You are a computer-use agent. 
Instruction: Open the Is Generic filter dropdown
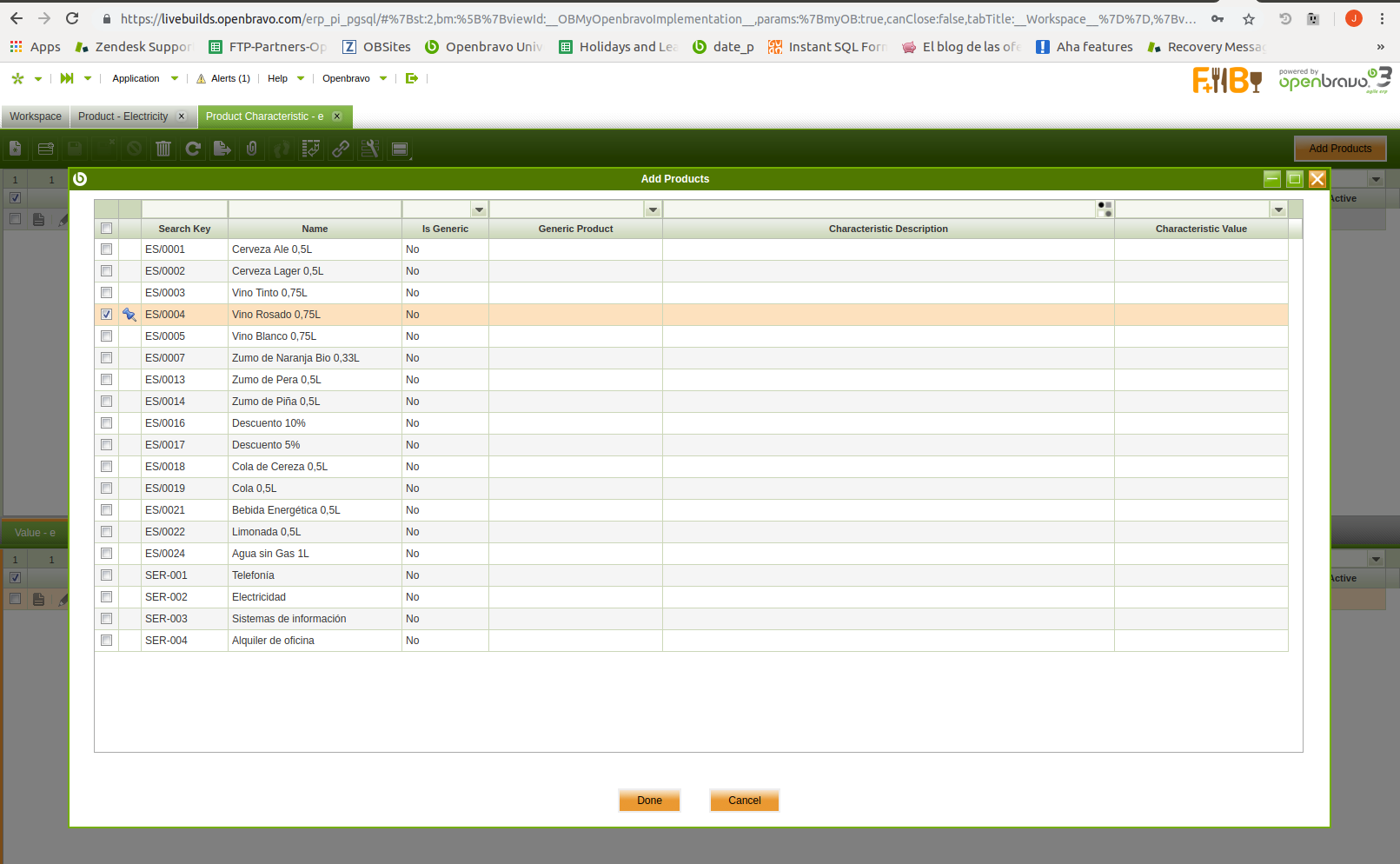tap(479, 209)
